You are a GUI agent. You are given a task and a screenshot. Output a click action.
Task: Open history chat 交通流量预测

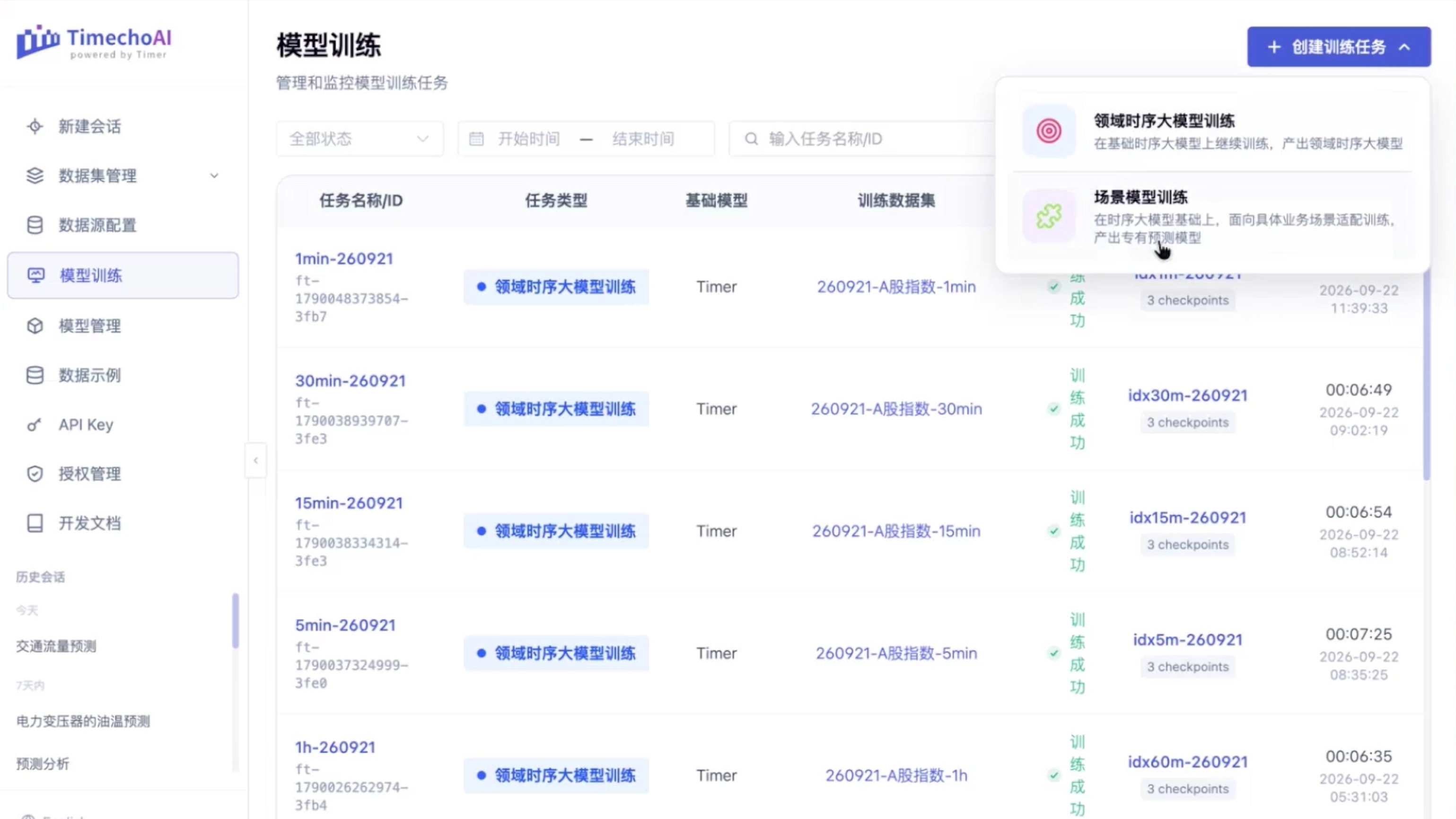click(56, 646)
